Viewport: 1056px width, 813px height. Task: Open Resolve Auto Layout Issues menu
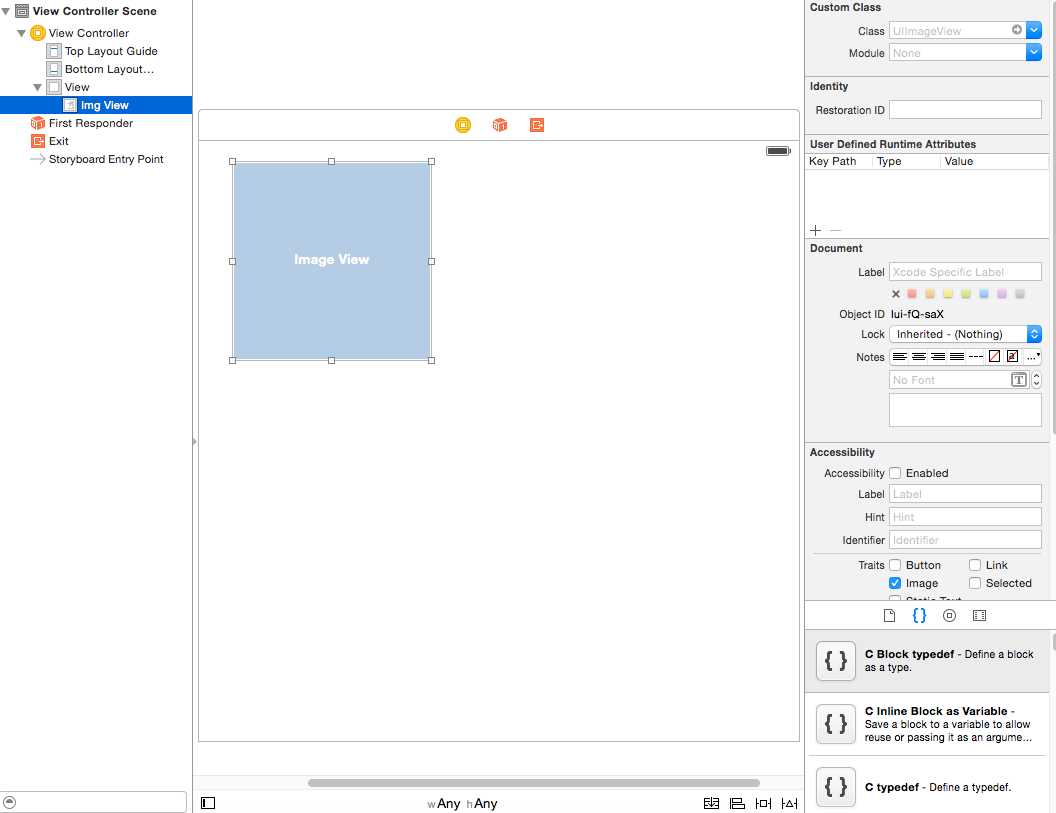[789, 803]
